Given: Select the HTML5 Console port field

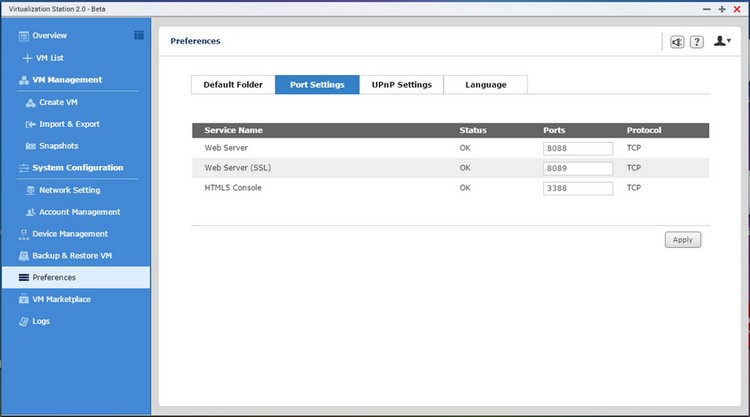Looking at the screenshot, I should [578, 188].
